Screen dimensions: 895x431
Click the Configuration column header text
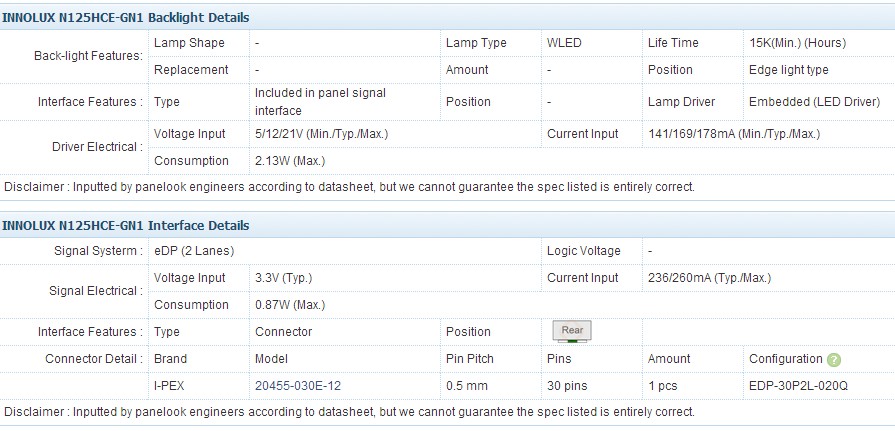(786, 359)
